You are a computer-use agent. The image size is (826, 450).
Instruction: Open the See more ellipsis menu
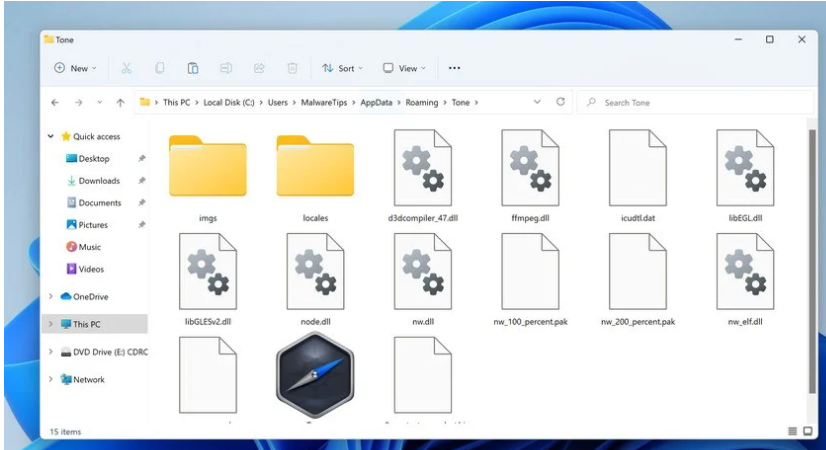[x=454, y=68]
